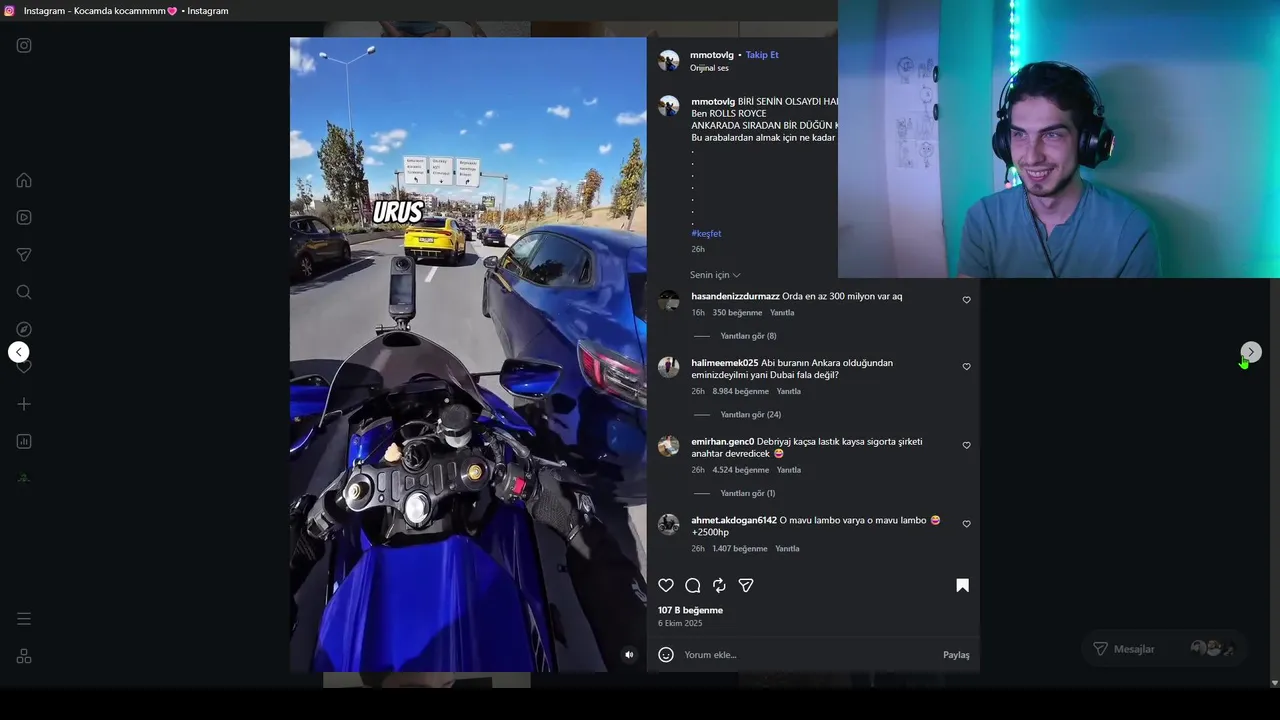Reply to hasandenizzdurmazz with 'Yanıtla'
The height and width of the screenshot is (720, 1280).
782,313
